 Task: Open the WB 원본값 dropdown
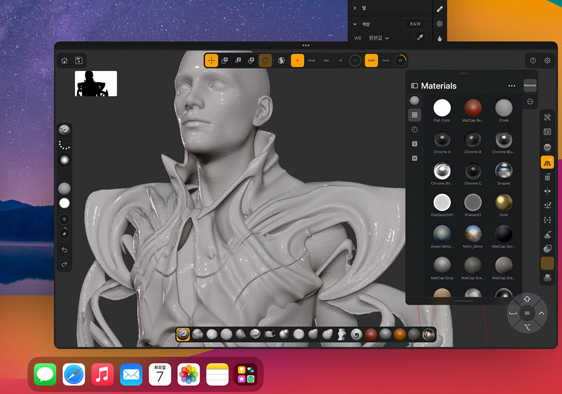[x=379, y=38]
